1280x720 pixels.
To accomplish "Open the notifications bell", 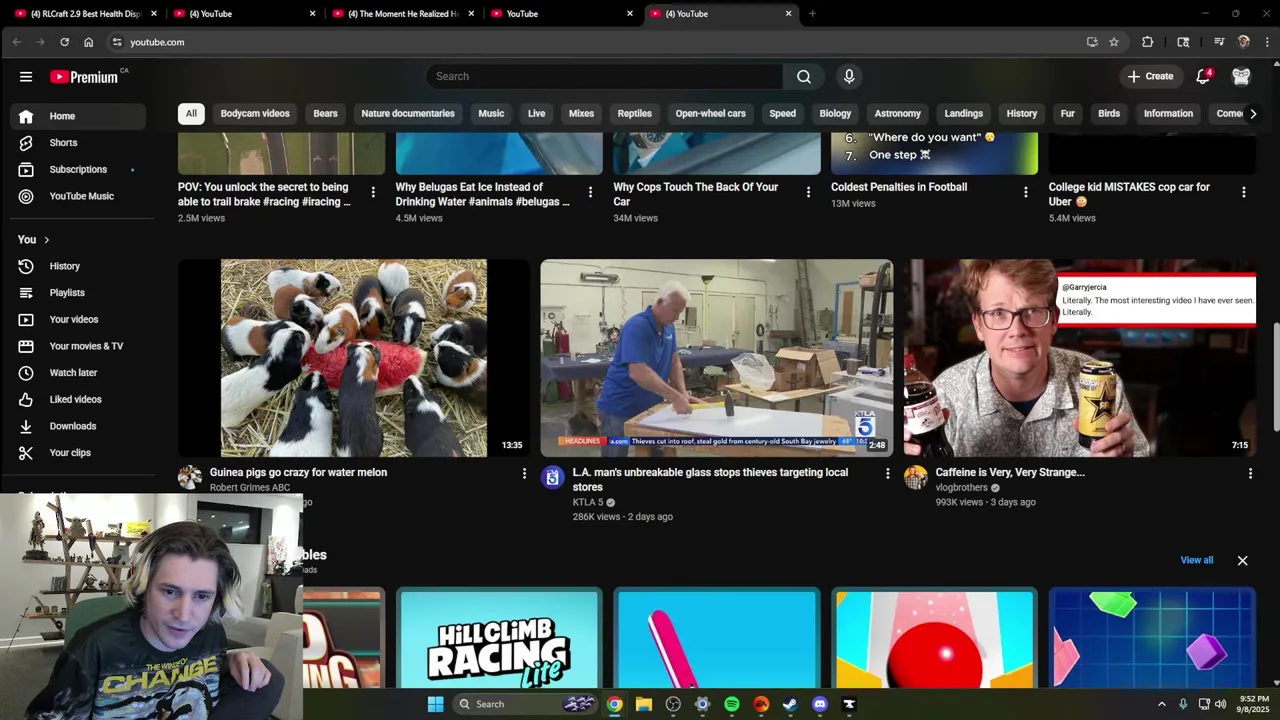I will point(1203,76).
